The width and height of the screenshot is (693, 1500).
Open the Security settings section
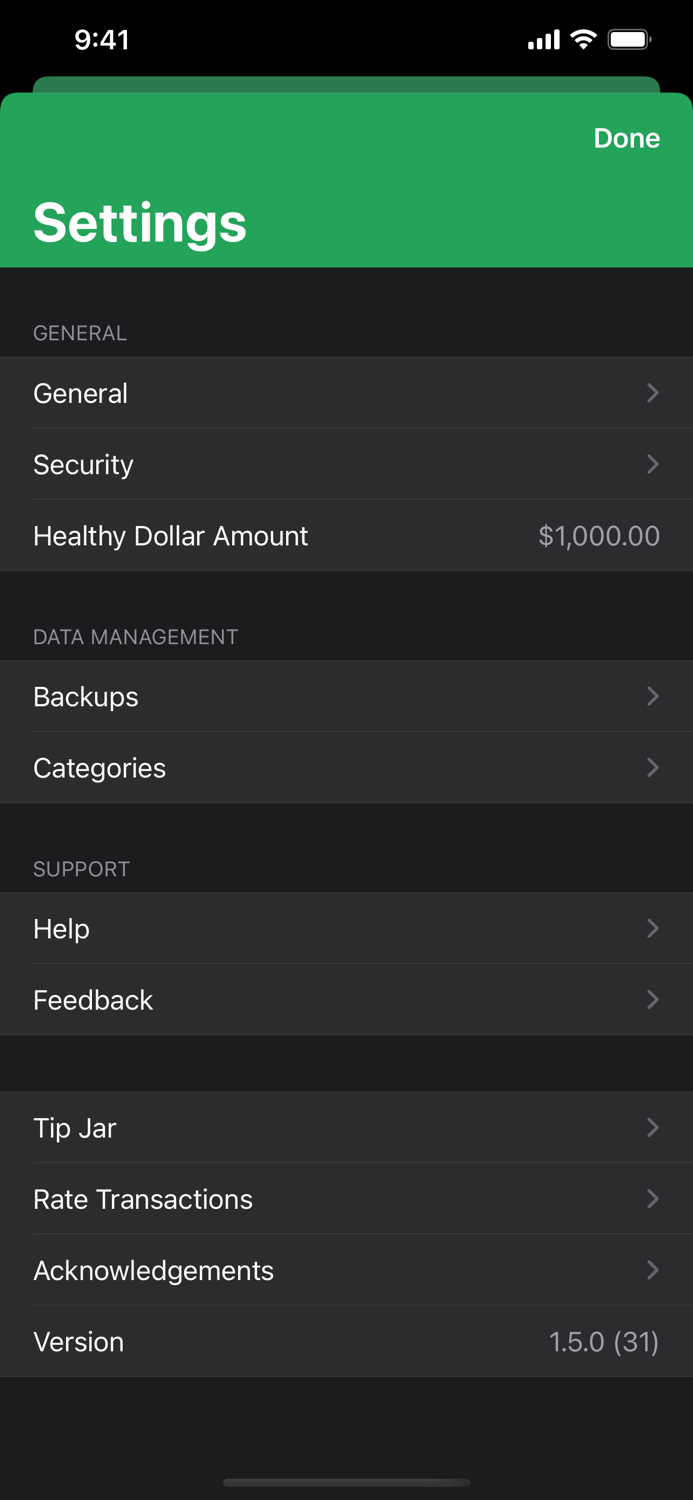tap(83, 464)
